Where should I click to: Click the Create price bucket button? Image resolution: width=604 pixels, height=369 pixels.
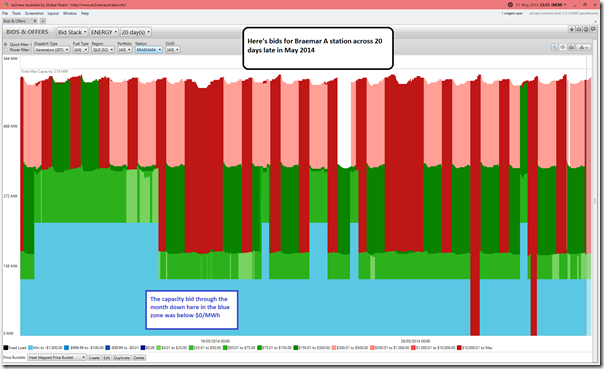94,358
